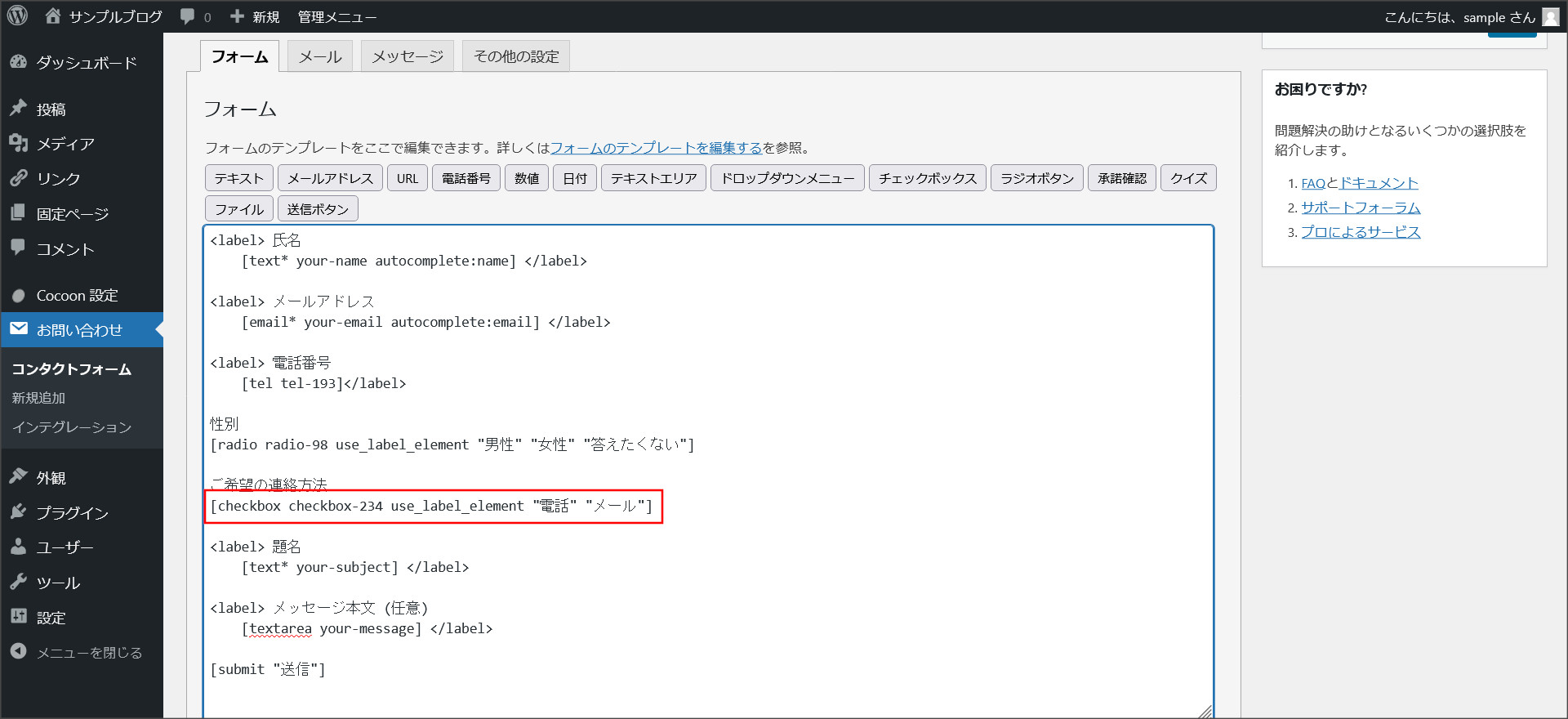Screen dimensions: 1568x719
Task: Insert a ドロップダウンメニュー form tag
Action: 787,178
